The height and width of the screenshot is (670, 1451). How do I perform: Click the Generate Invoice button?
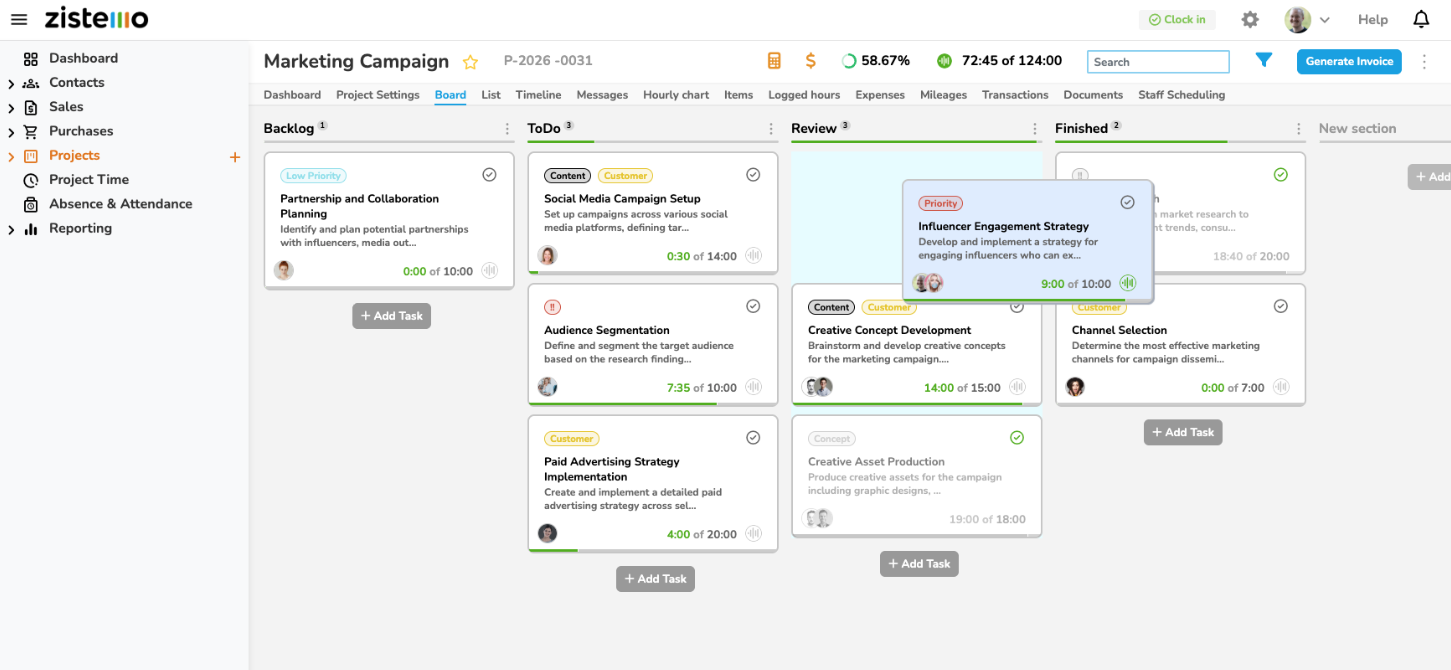point(1349,61)
